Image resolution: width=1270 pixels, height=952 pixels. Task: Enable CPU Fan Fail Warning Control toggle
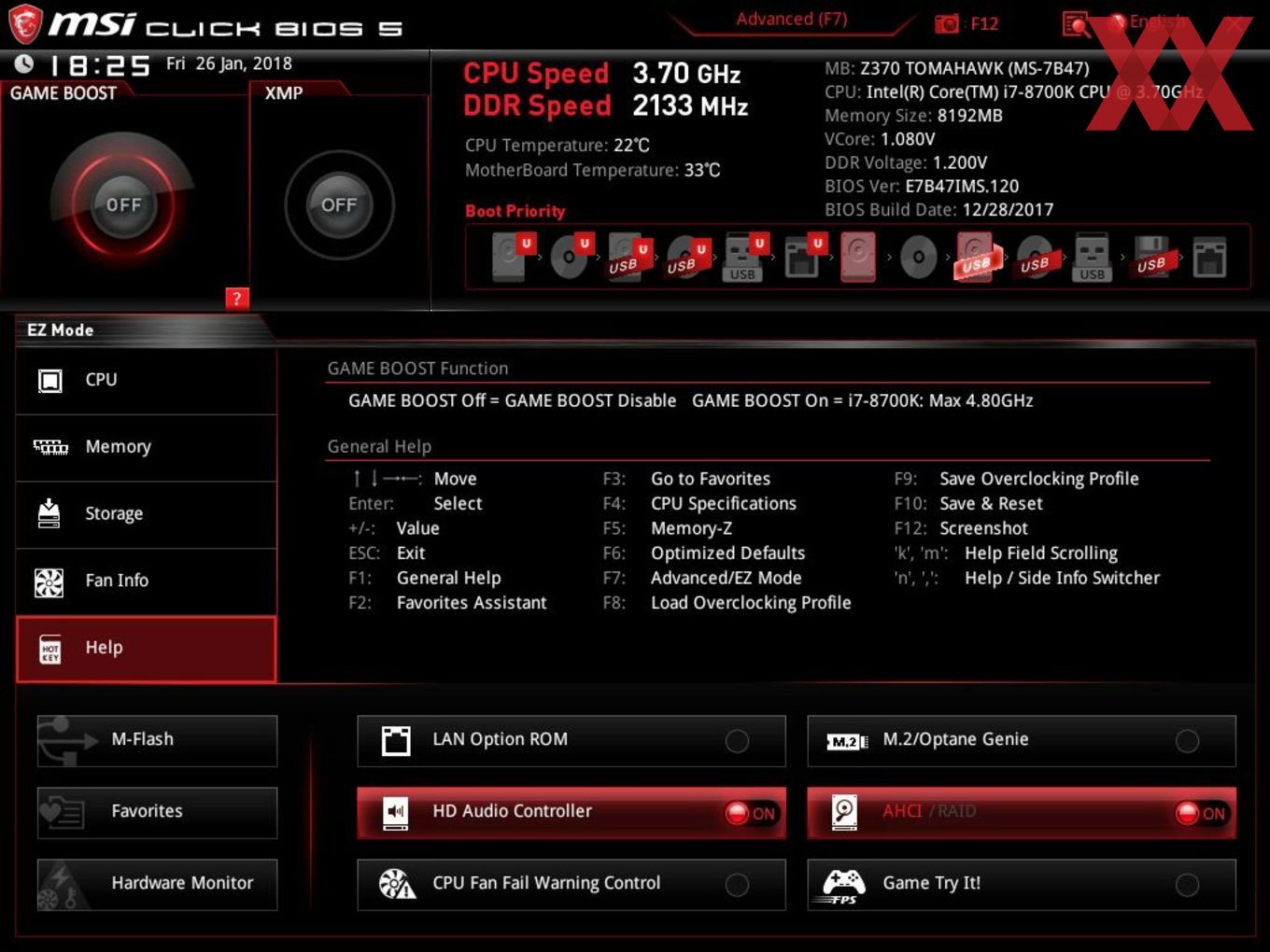coord(737,885)
